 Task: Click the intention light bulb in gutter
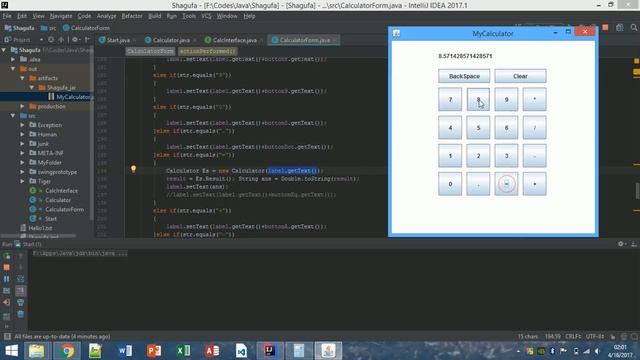pyautogui.click(x=133, y=169)
